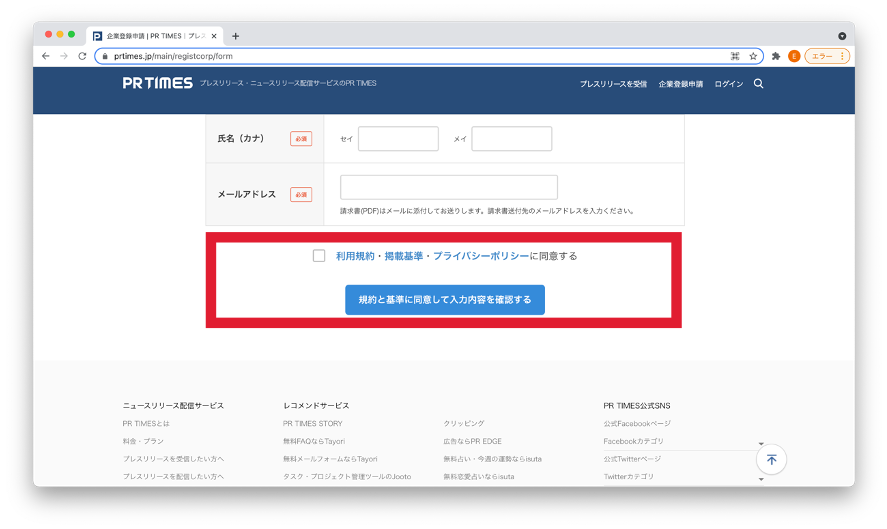This screenshot has height=529, width=887.
Task: Click 規約と基準に同意して入力内容を確認する button
Action: point(445,299)
